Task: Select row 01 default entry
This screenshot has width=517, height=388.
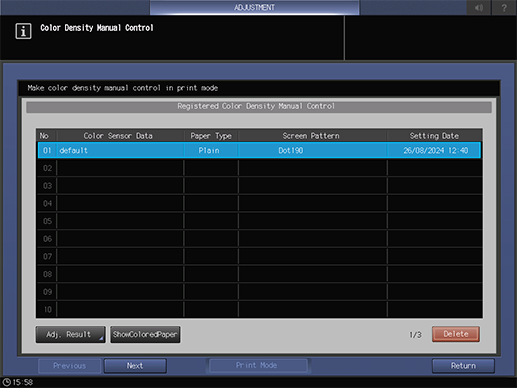Action: click(x=259, y=150)
